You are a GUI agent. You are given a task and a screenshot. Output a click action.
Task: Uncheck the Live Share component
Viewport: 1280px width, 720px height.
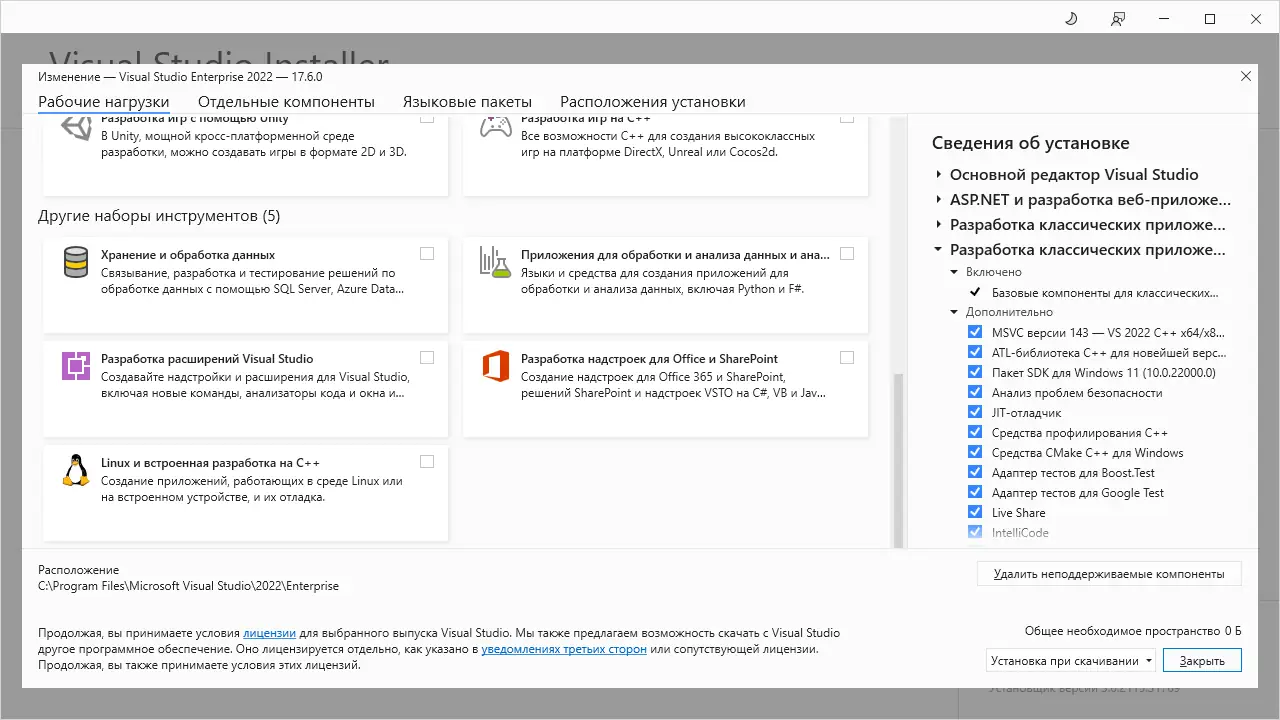975,512
